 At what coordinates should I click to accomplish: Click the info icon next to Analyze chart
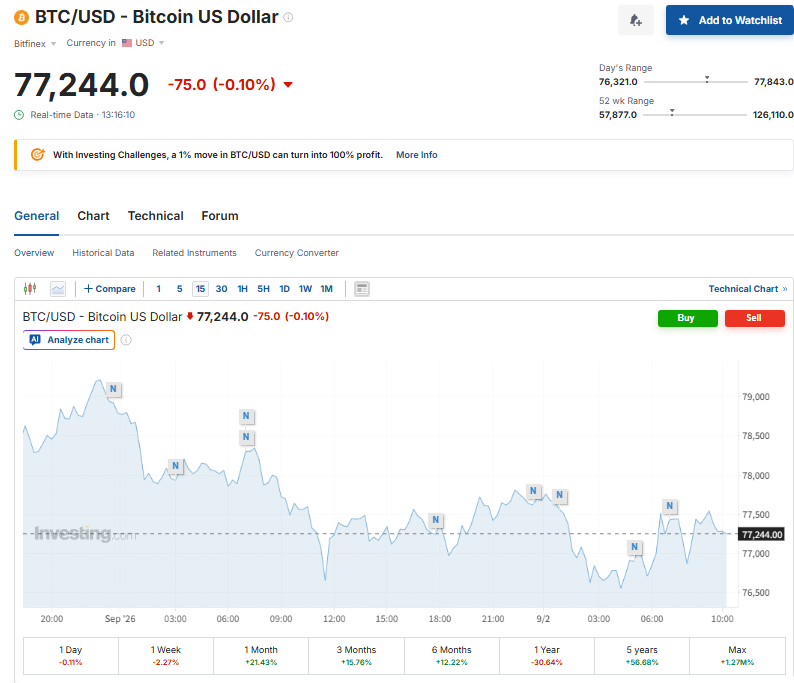(126, 340)
